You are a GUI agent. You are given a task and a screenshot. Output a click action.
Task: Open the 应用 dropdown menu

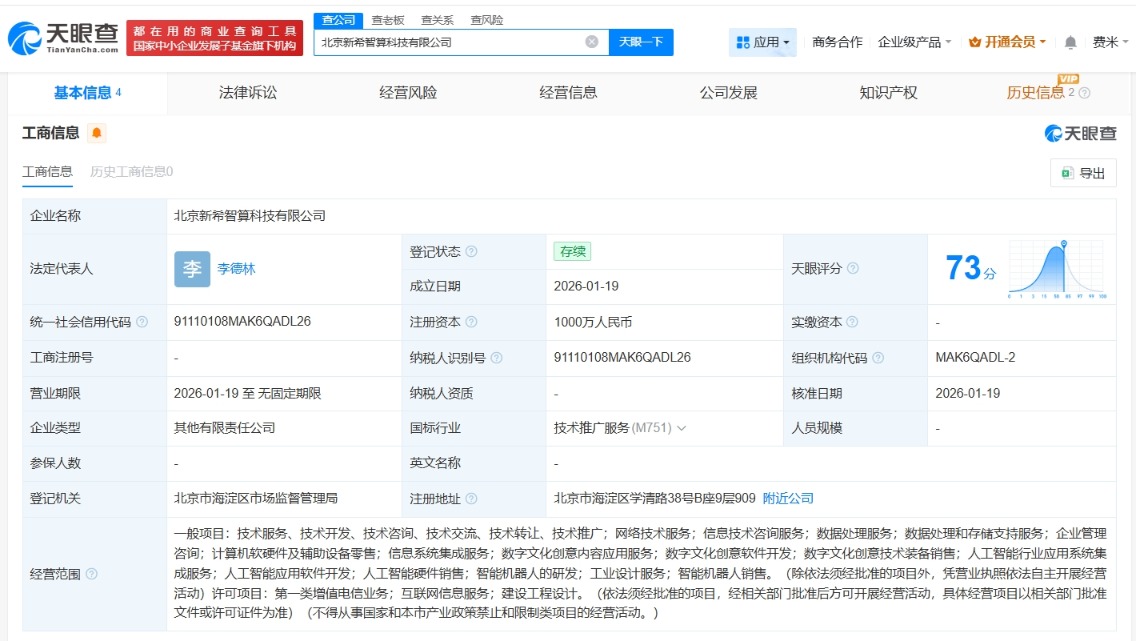point(763,42)
